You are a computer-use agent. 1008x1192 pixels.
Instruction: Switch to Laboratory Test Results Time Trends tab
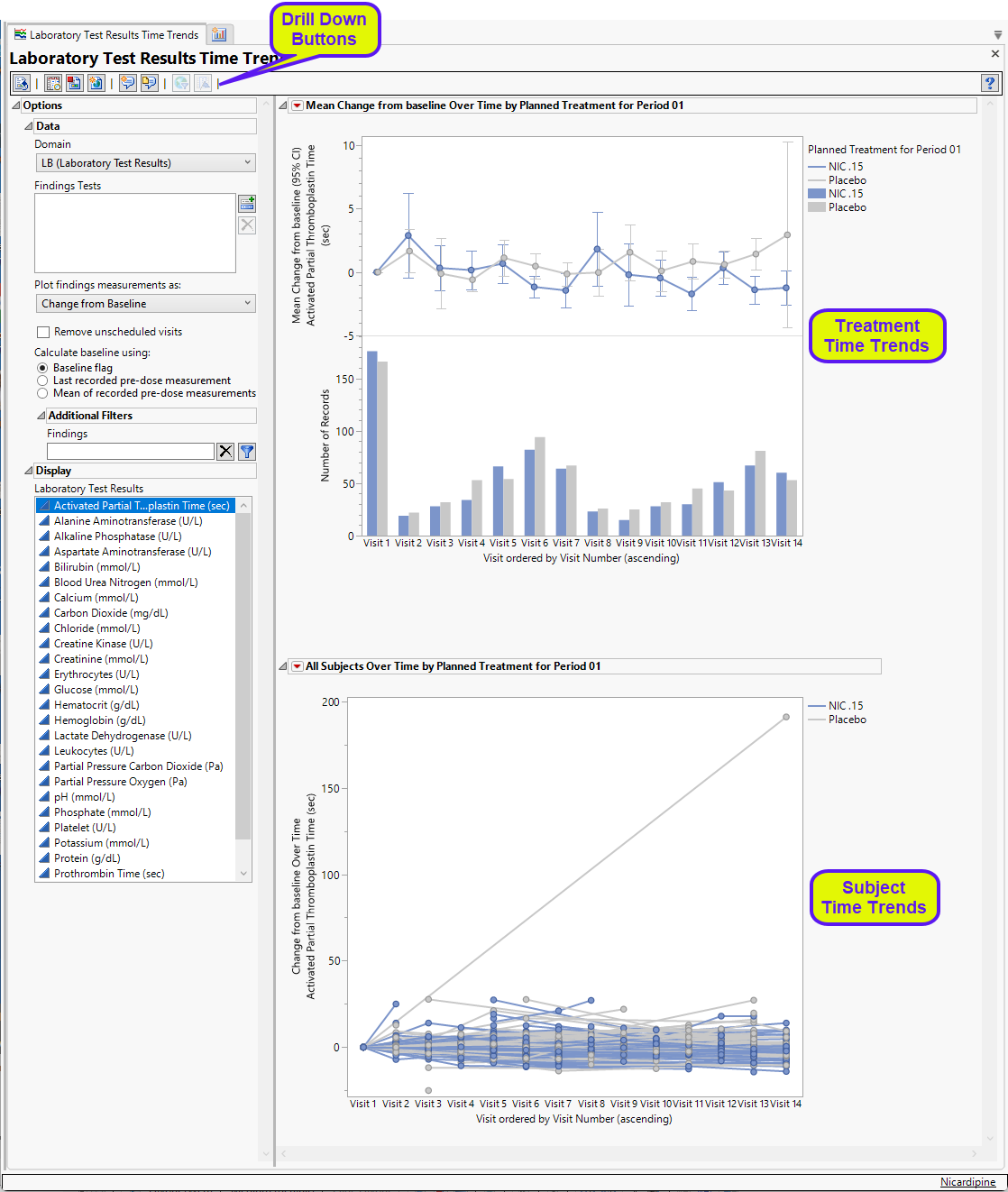pyautogui.click(x=106, y=35)
